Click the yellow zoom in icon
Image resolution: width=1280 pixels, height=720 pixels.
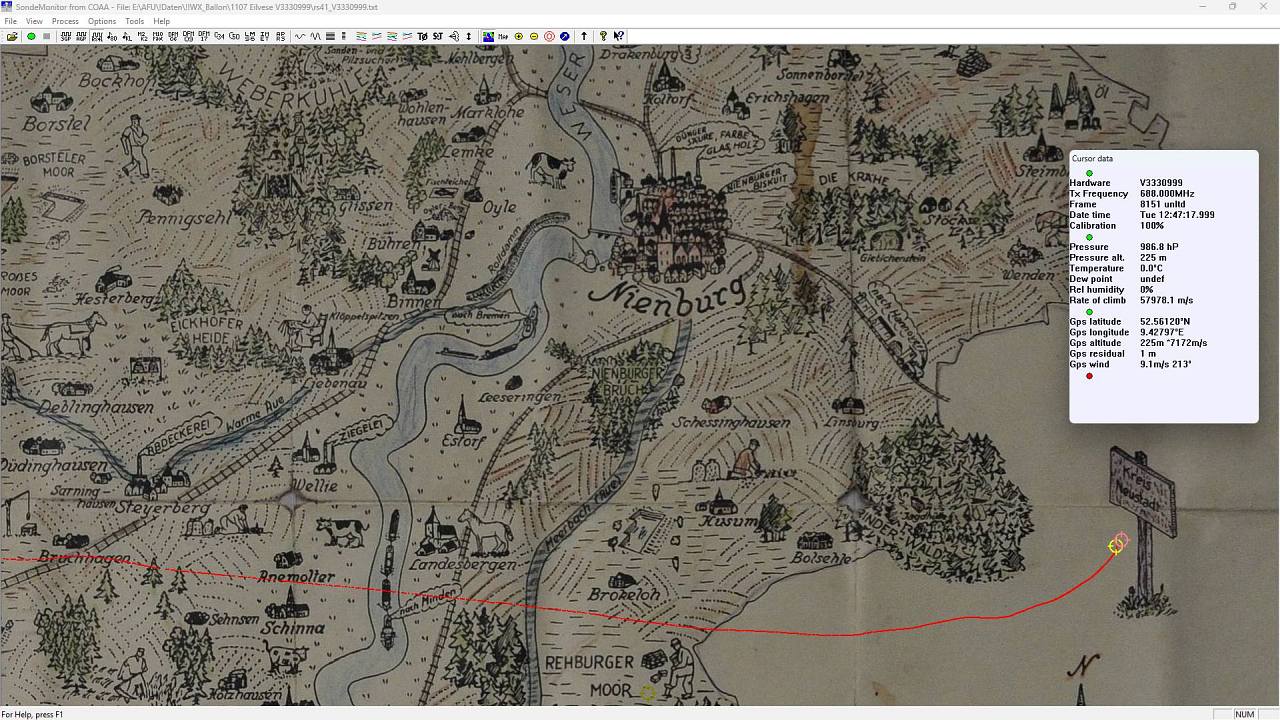click(518, 36)
